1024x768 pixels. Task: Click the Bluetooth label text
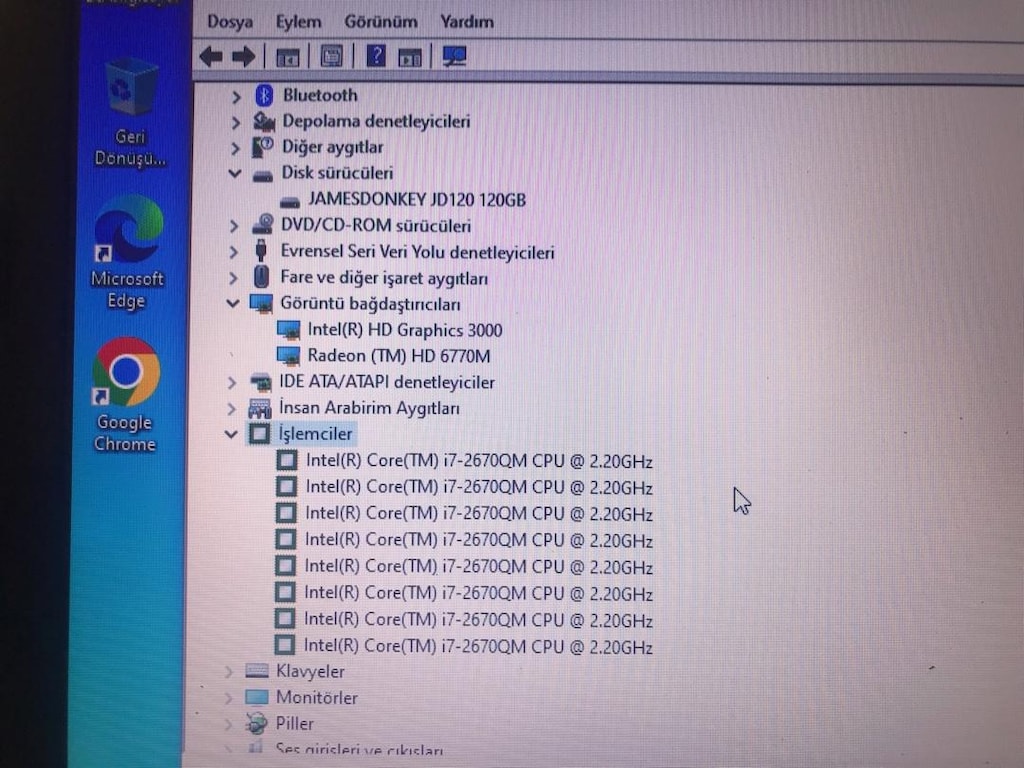[320, 95]
